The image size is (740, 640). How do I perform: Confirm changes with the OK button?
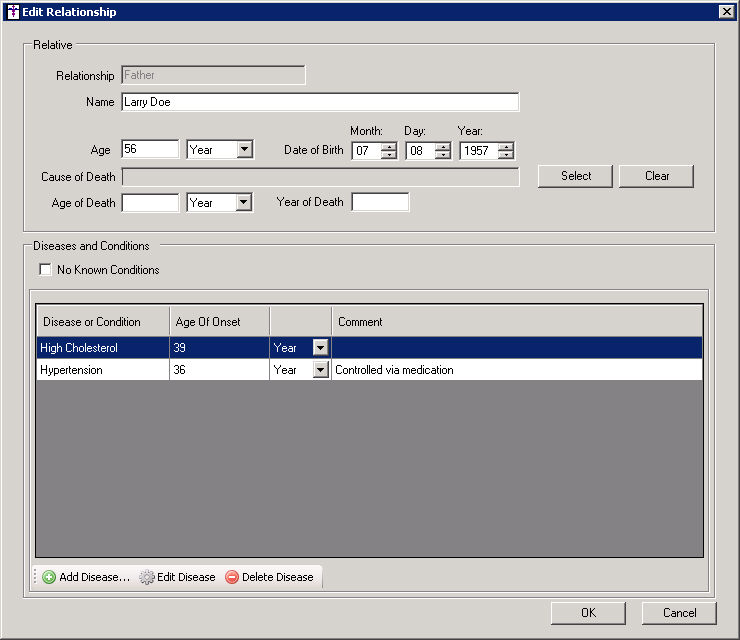click(588, 613)
